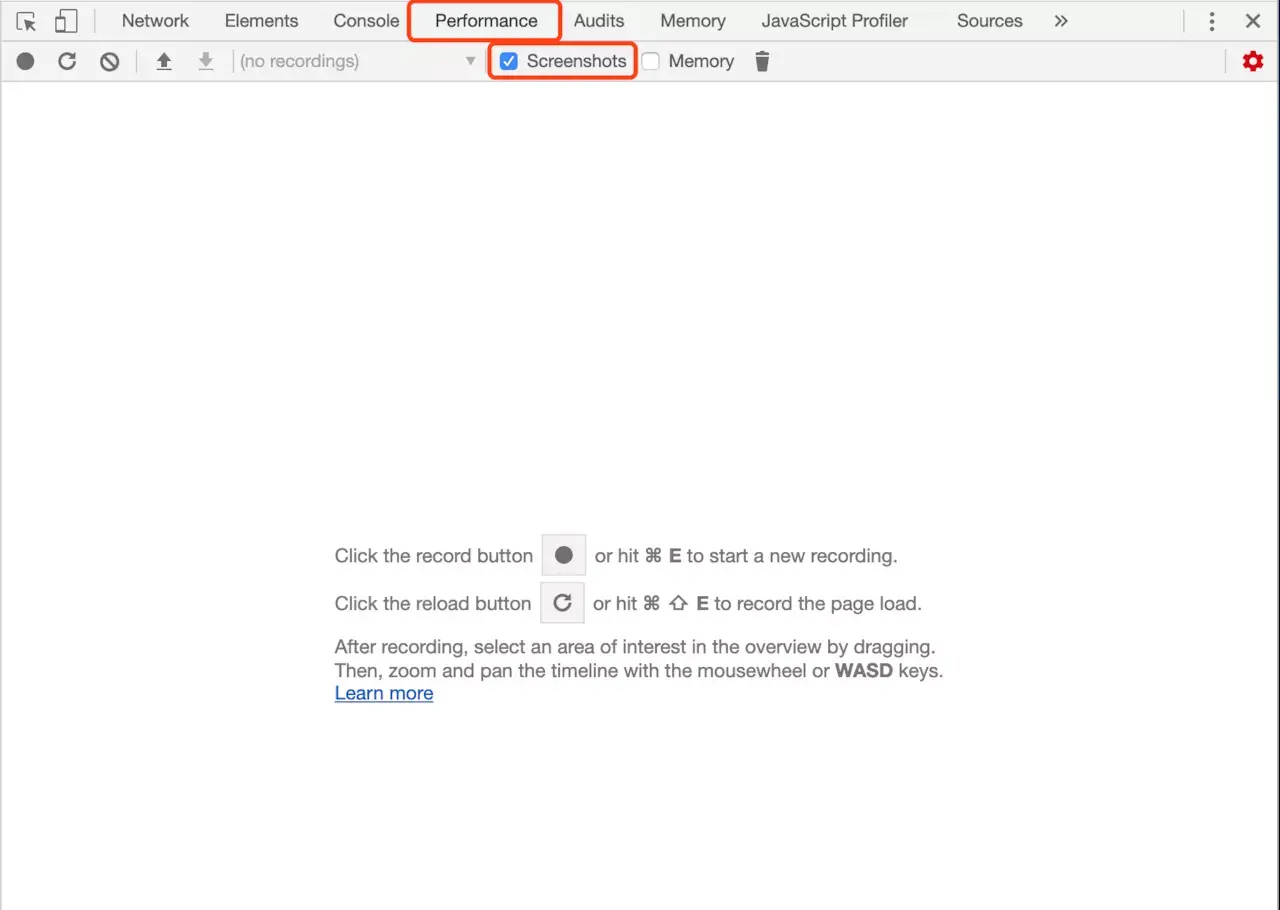Switch to the Elements tab
Viewport: 1280px width, 910px height.
pos(261,21)
